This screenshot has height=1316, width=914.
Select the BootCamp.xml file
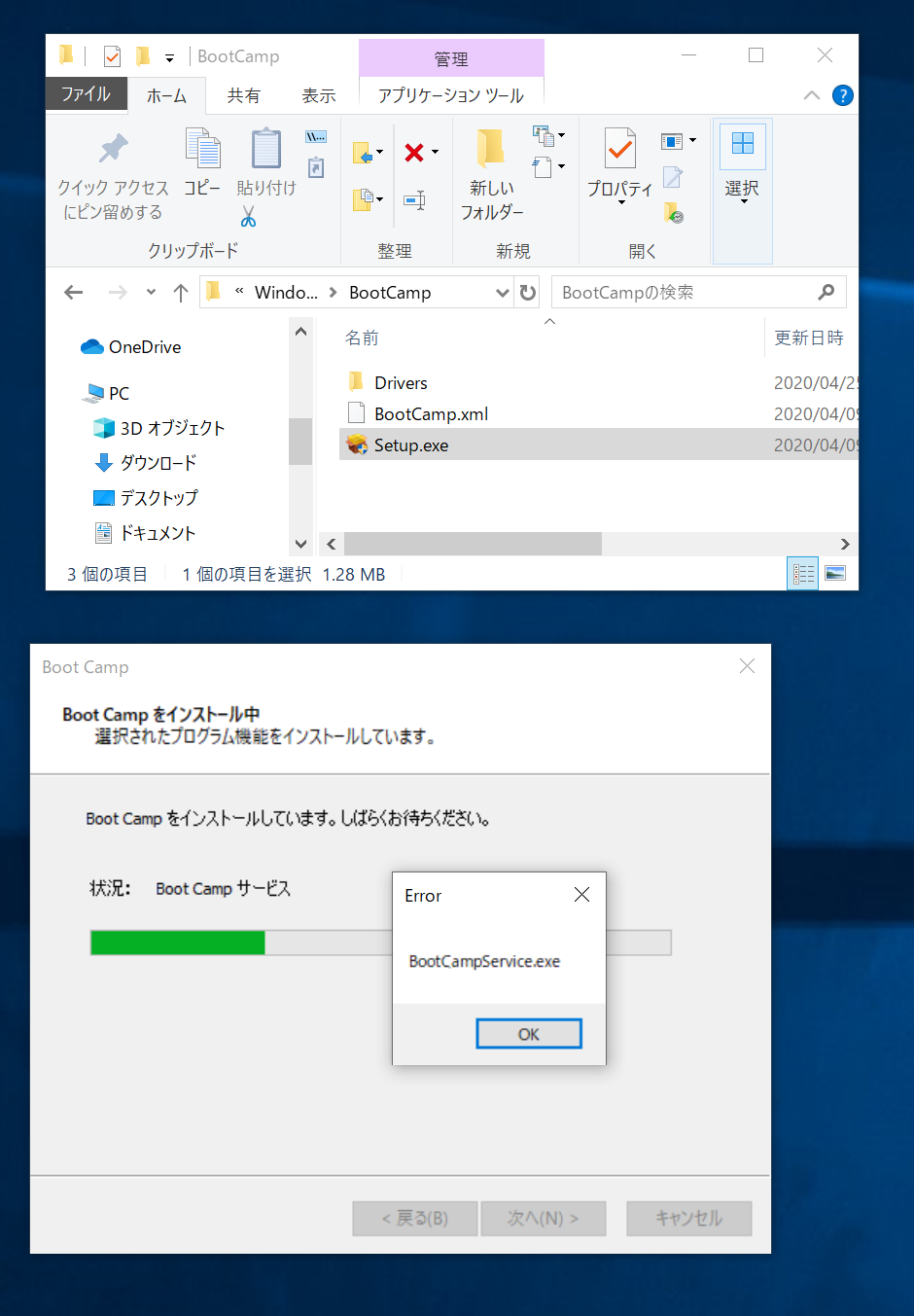(598, 414)
